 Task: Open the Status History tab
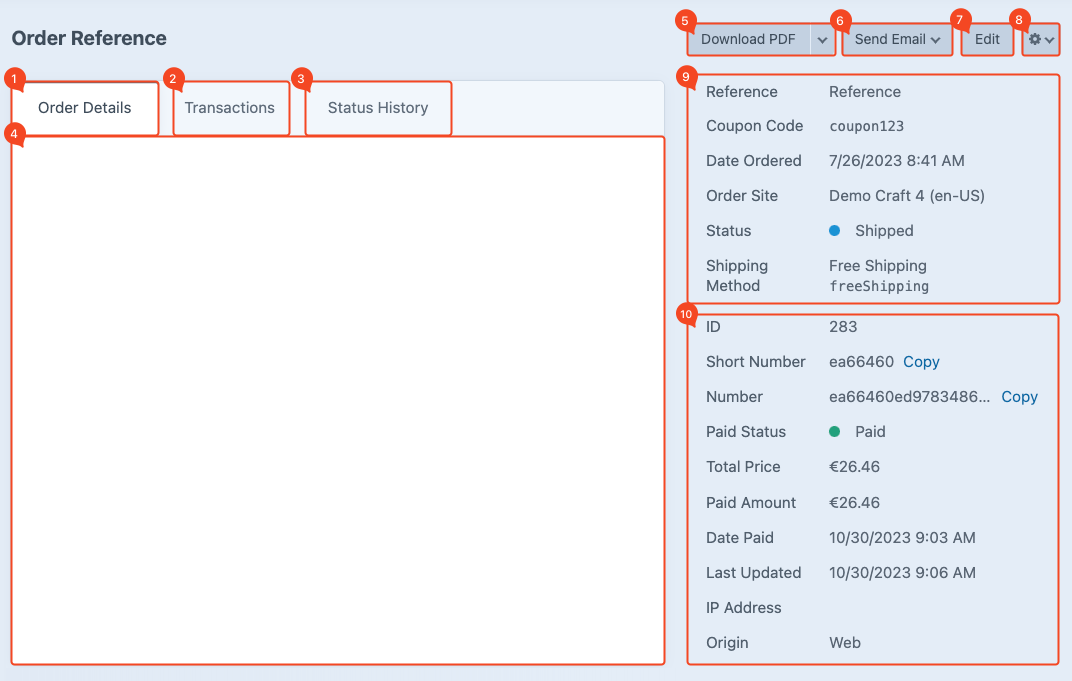click(x=378, y=108)
